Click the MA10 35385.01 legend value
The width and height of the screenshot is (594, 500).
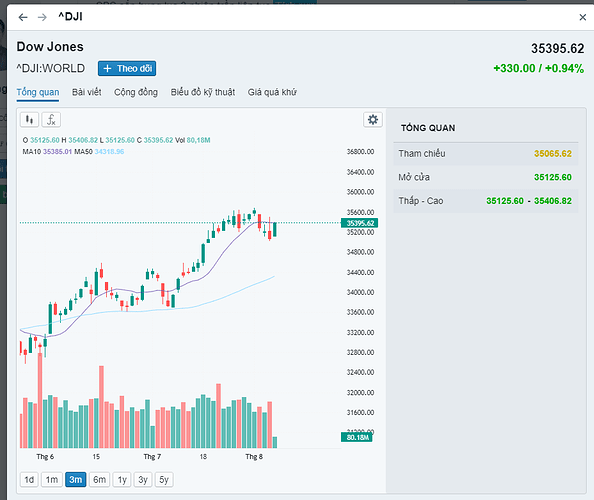(x=57, y=152)
